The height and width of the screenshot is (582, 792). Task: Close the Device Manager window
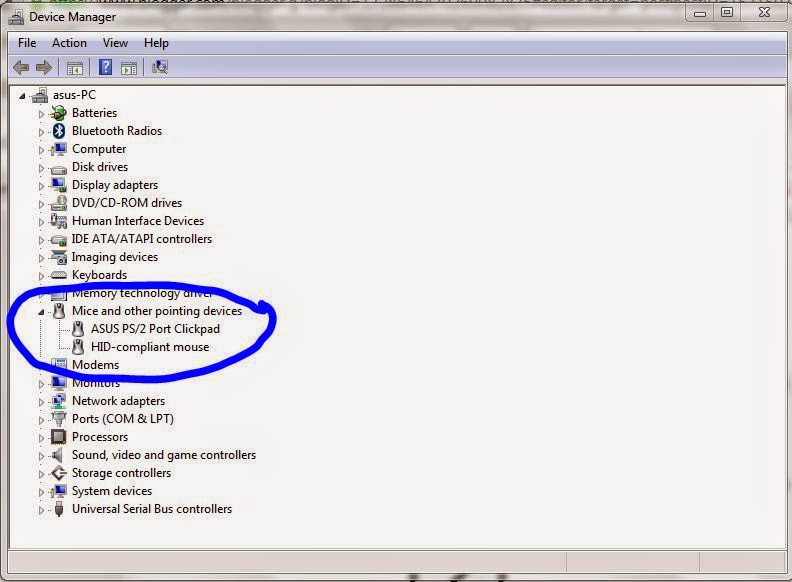click(765, 13)
